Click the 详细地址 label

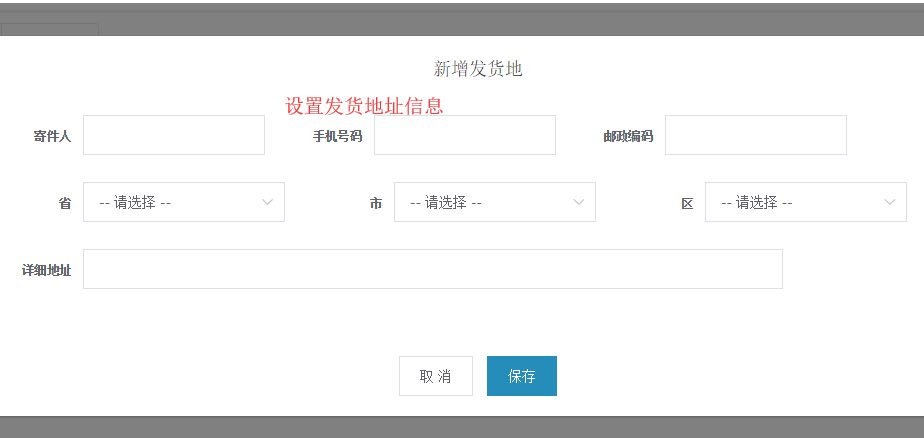coord(47,271)
